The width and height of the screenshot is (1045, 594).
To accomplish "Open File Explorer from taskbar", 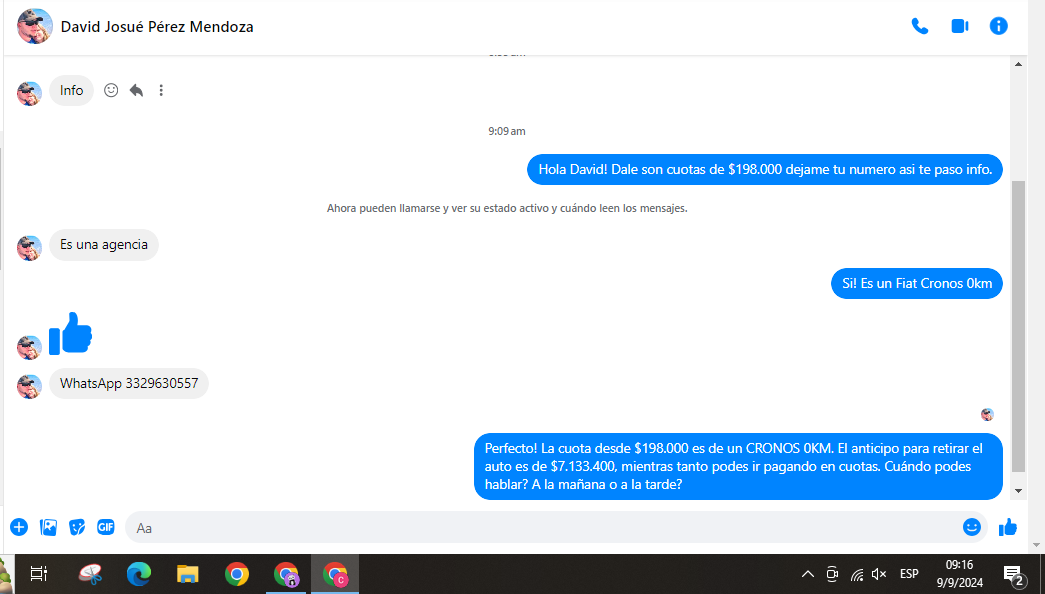I will (188, 573).
